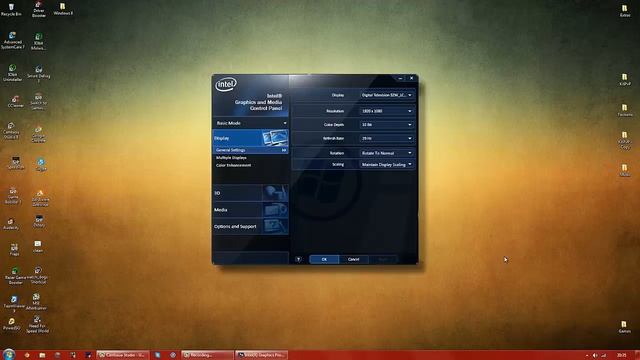Launch Smart Defrag desktop icon
This screenshot has height=360, width=640.
[38, 74]
